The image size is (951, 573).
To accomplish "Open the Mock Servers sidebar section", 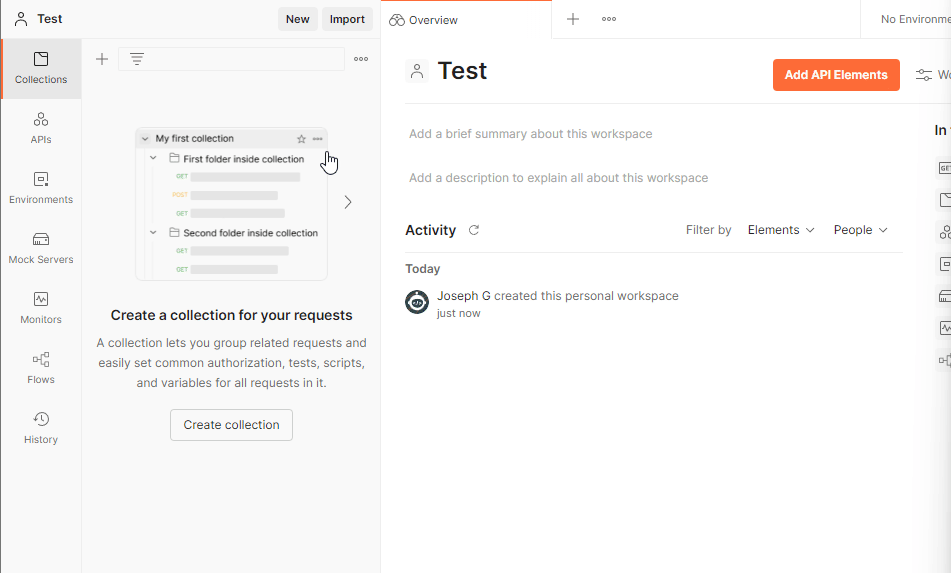I will tap(41, 248).
